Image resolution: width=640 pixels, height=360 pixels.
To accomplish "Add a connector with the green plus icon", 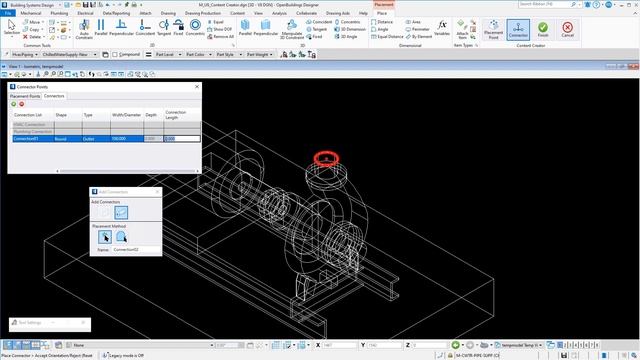I will coord(13,104).
